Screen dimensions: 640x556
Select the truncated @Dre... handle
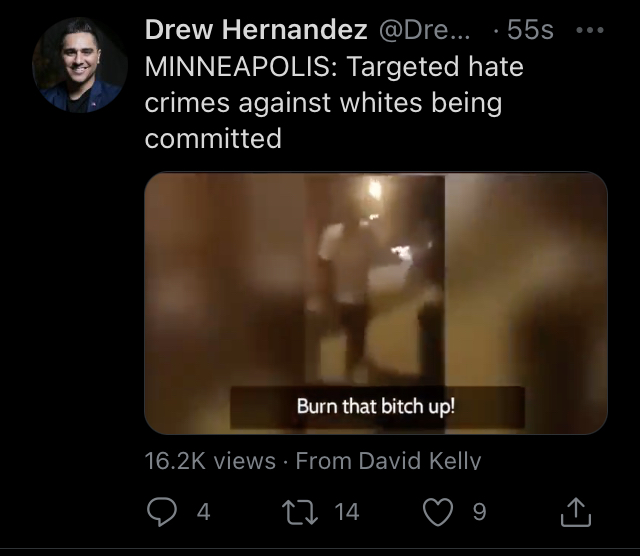point(424,30)
